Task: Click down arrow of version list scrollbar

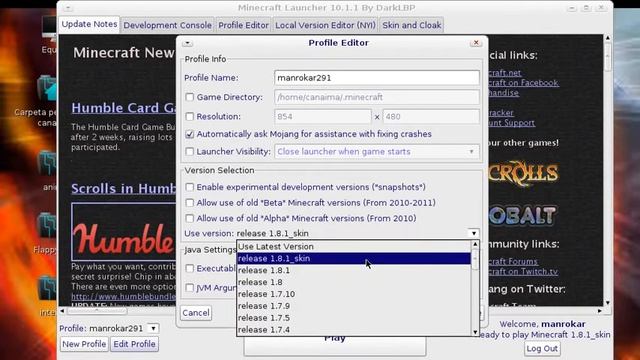Action: [475, 332]
